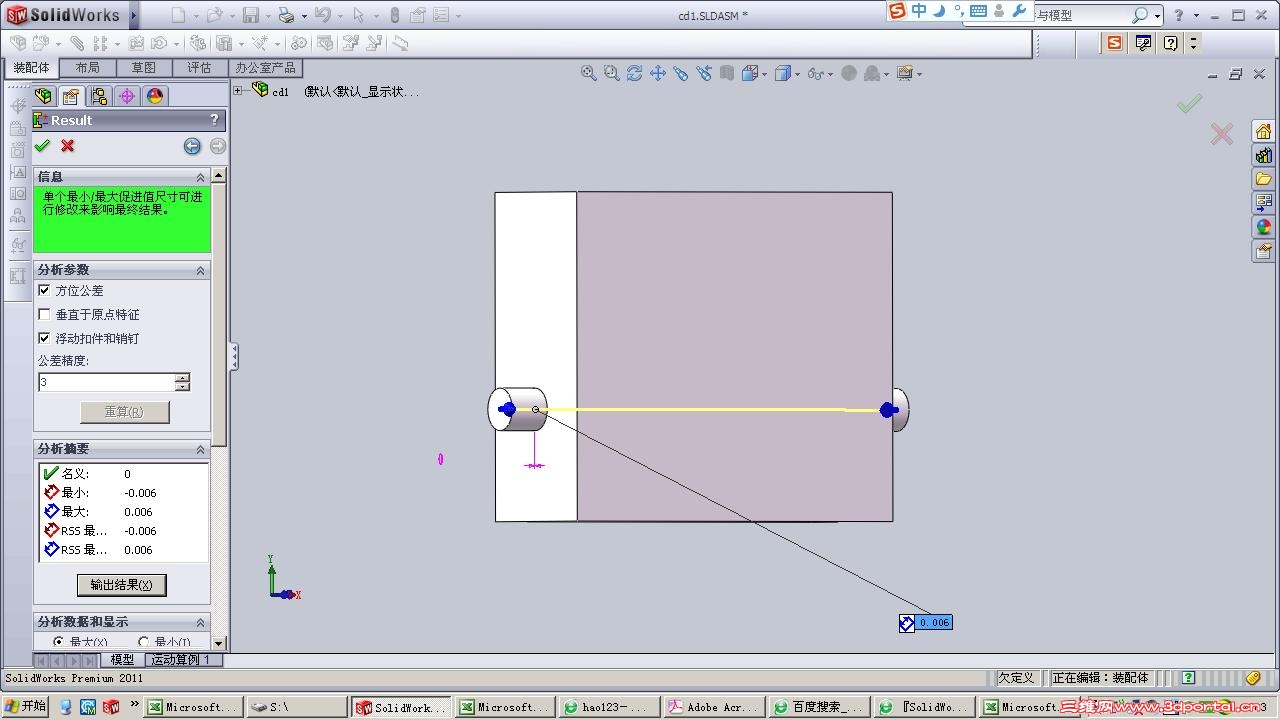
Task: Open the Adobe Acrobat taskbar button
Action: 713,707
